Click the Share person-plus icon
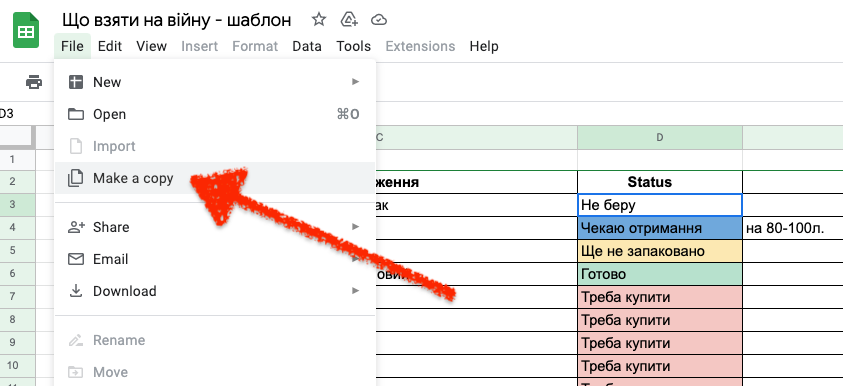 click(x=76, y=227)
